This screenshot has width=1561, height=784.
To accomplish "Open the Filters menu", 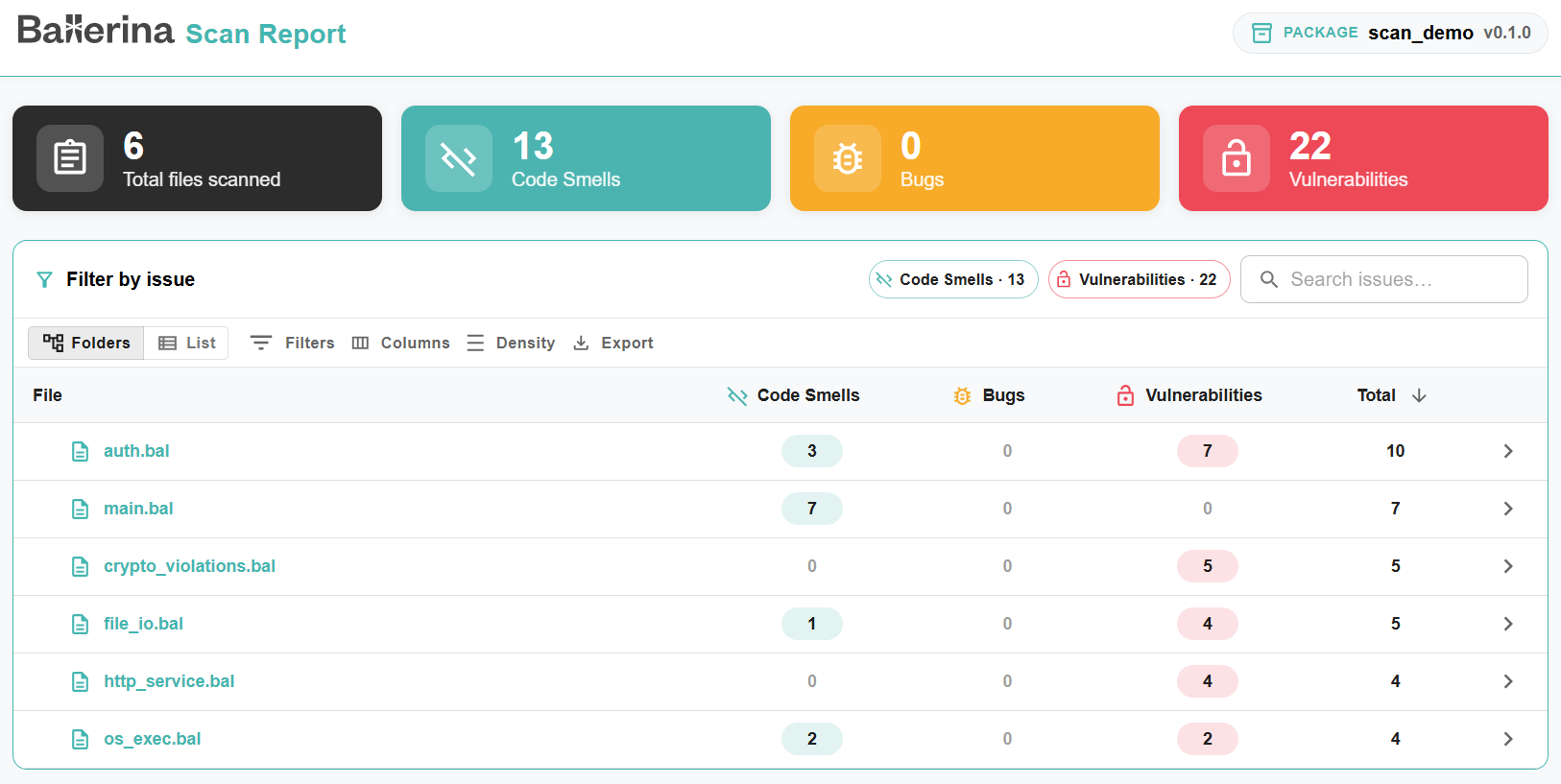I will (293, 343).
